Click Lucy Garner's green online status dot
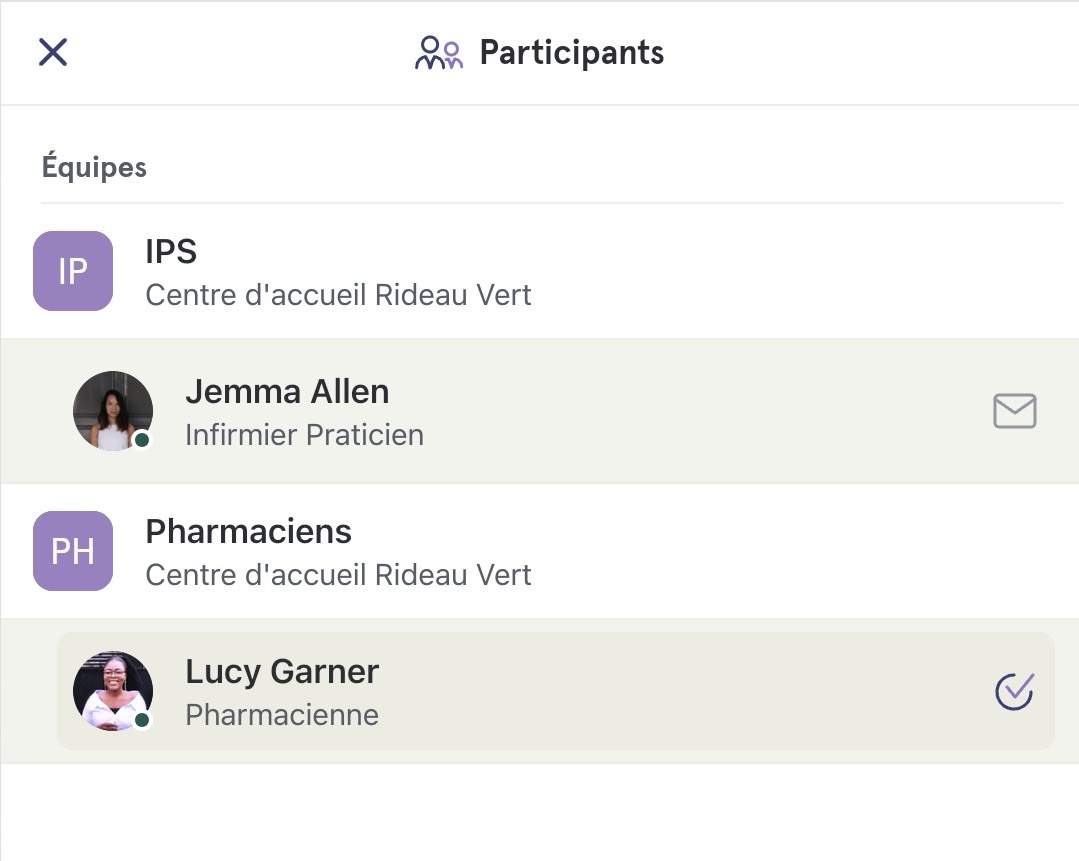The image size is (1079, 861). pos(142,720)
